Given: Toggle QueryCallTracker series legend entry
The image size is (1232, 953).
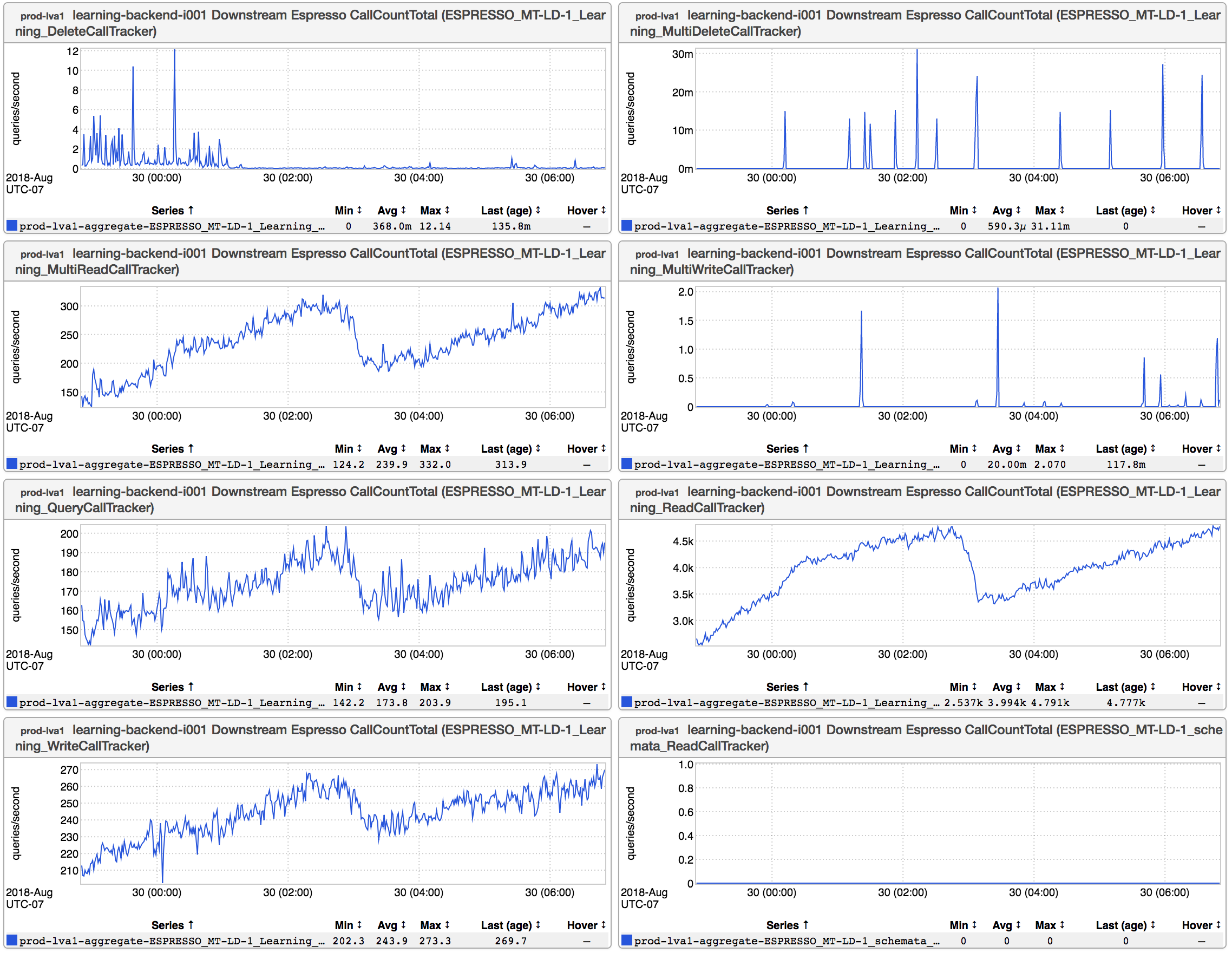Looking at the screenshot, I should click(x=172, y=703).
